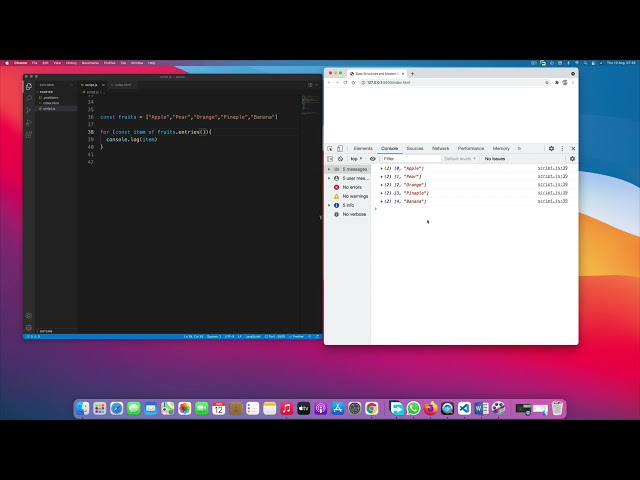
Task: Switch to the Elements tab in DevTools
Action: click(363, 149)
